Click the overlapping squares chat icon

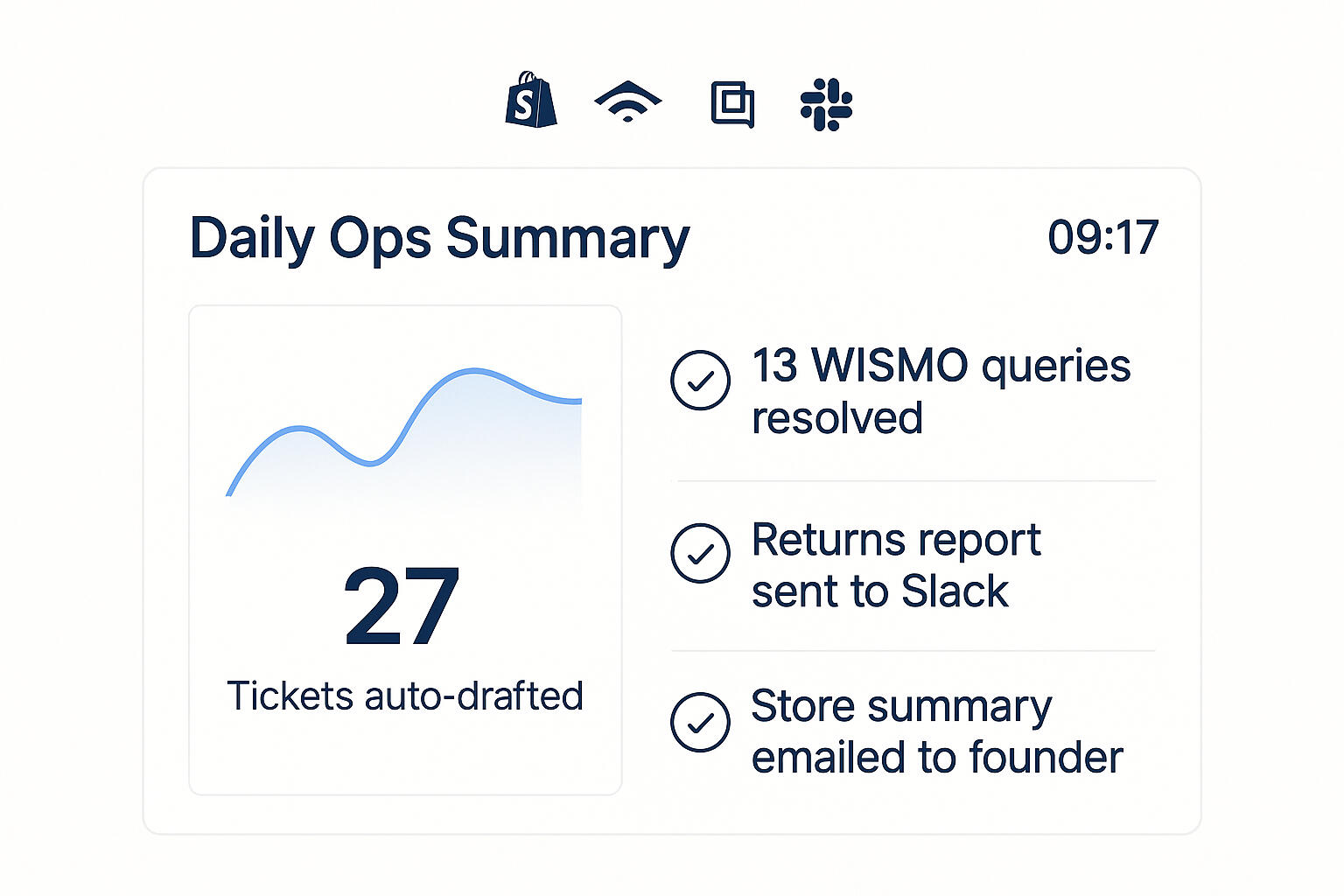[732, 104]
